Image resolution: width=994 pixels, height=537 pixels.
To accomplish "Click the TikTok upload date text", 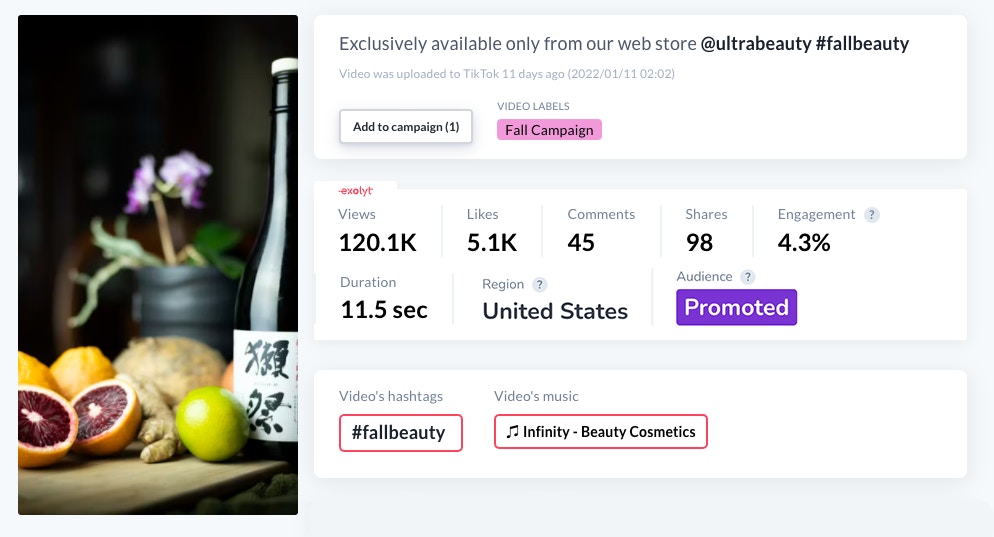I will [515, 74].
